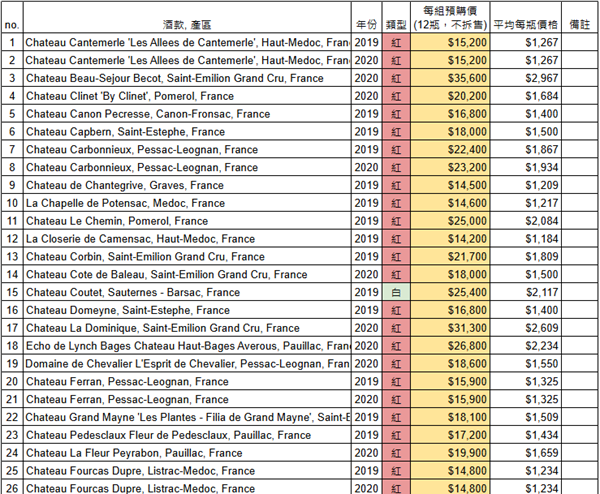Click 'La Closerie de Camensac' cell
This screenshot has height=494, width=600.
[x=187, y=239]
